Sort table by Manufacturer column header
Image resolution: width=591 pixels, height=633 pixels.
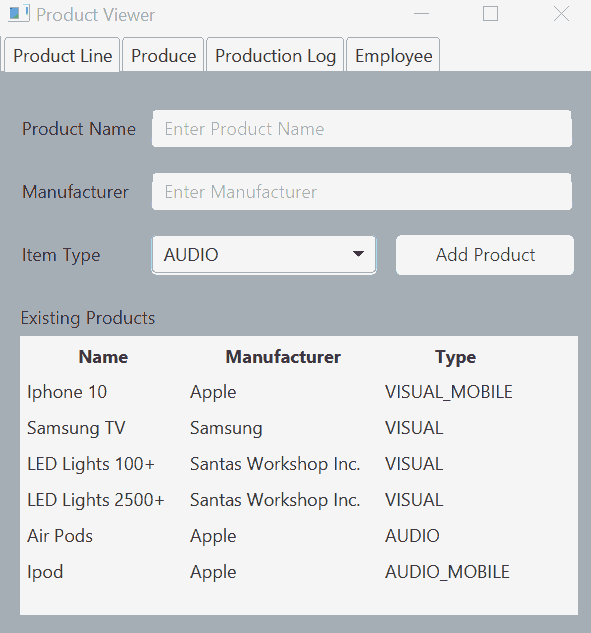(x=283, y=357)
